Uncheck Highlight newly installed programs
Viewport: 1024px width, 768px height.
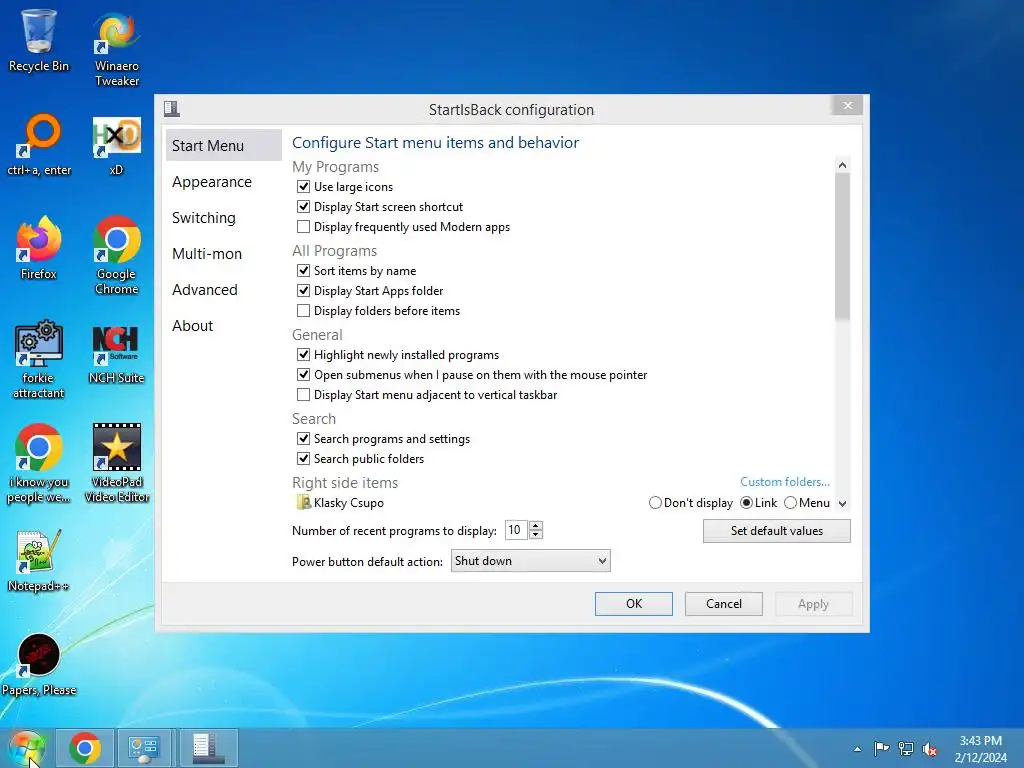(x=303, y=355)
